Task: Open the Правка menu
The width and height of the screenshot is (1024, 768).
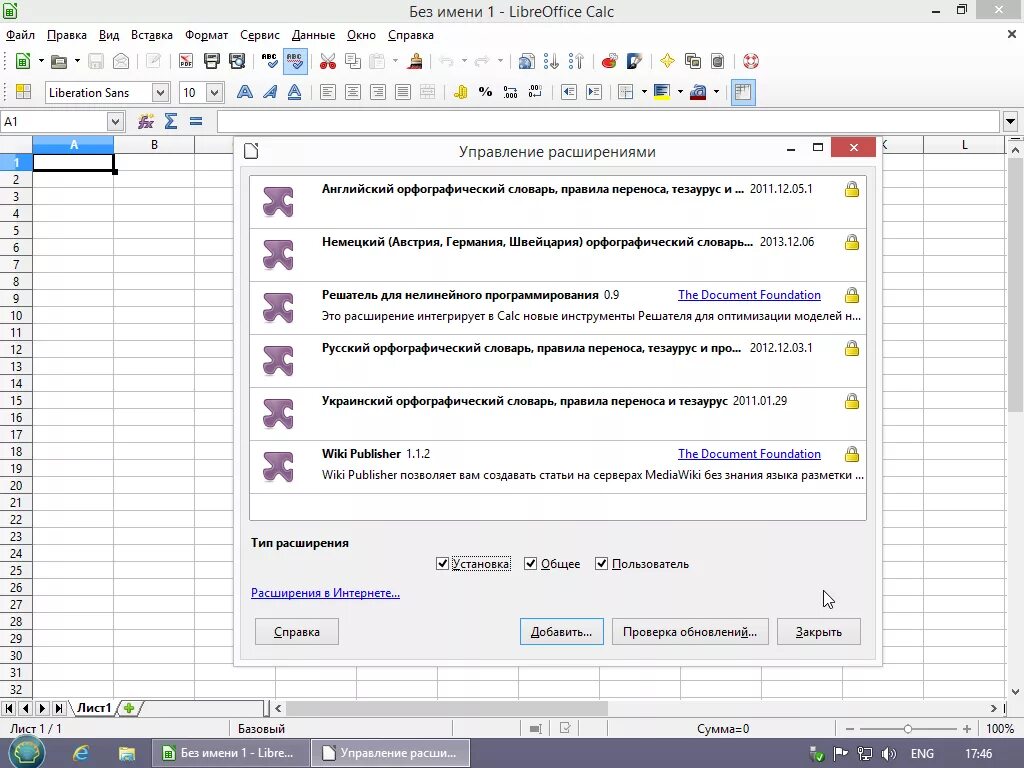Action: pyautogui.click(x=67, y=35)
